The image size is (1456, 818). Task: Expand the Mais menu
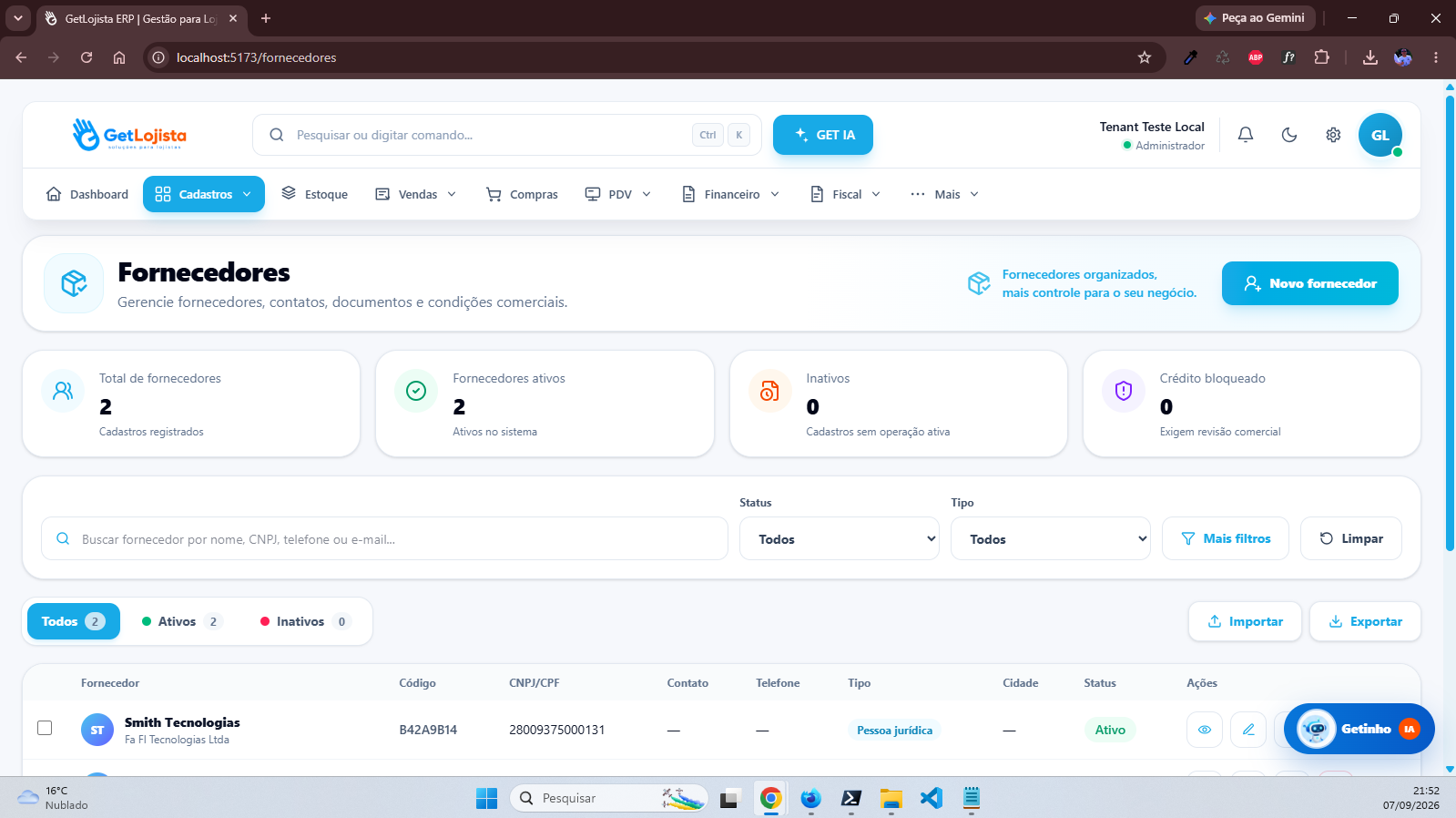coord(945,194)
